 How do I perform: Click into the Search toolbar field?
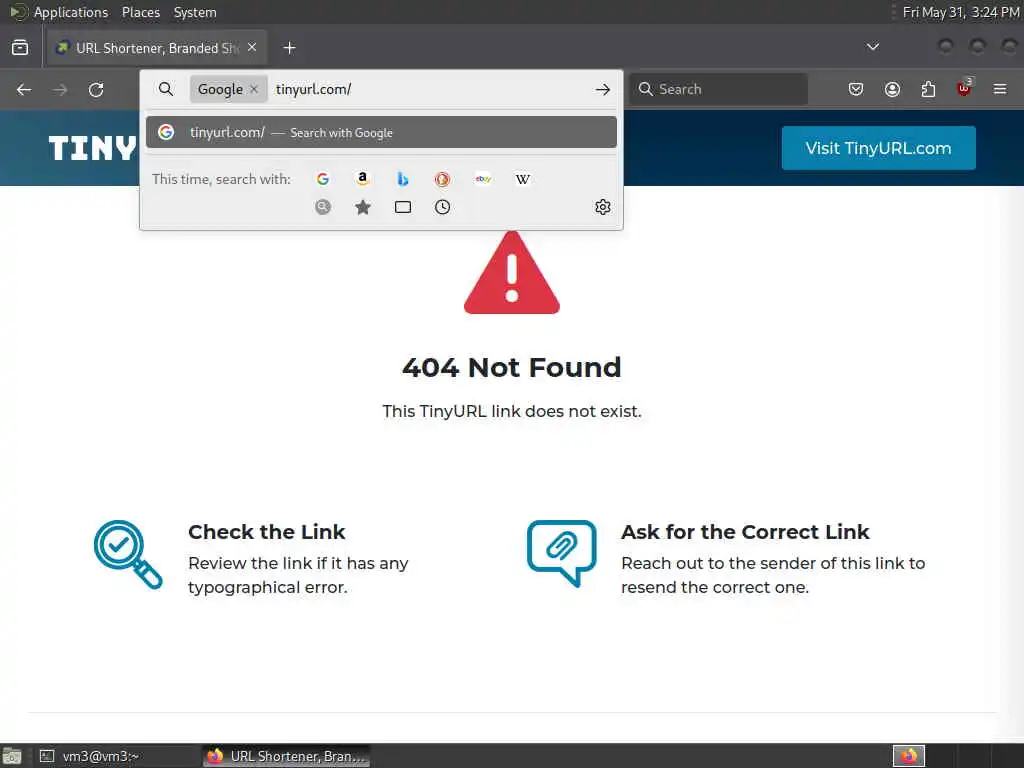718,89
